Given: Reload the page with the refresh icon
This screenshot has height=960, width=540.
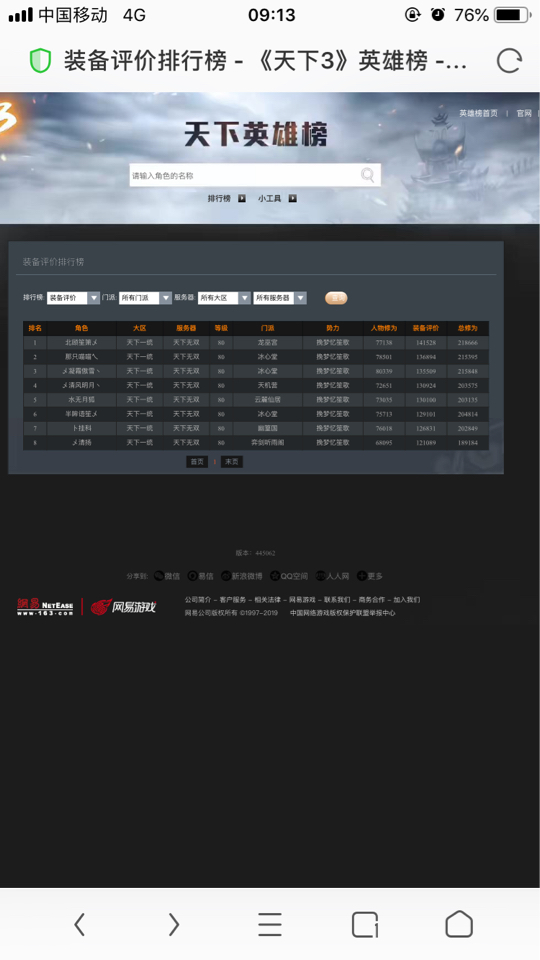Looking at the screenshot, I should 509,61.
